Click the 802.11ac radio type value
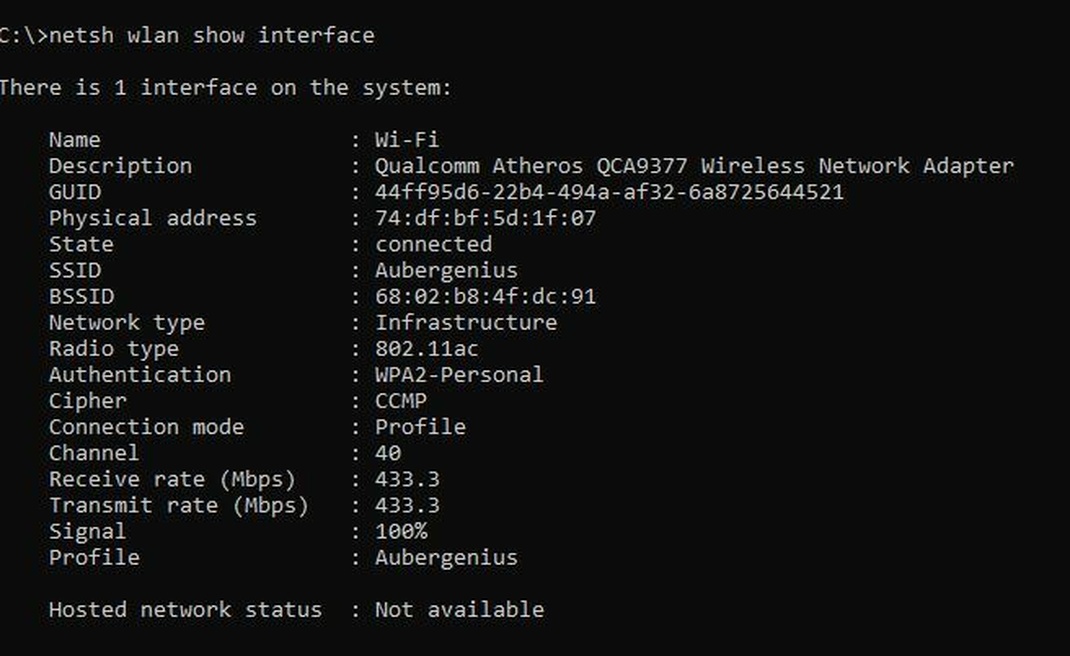The image size is (1070, 656). [x=427, y=349]
